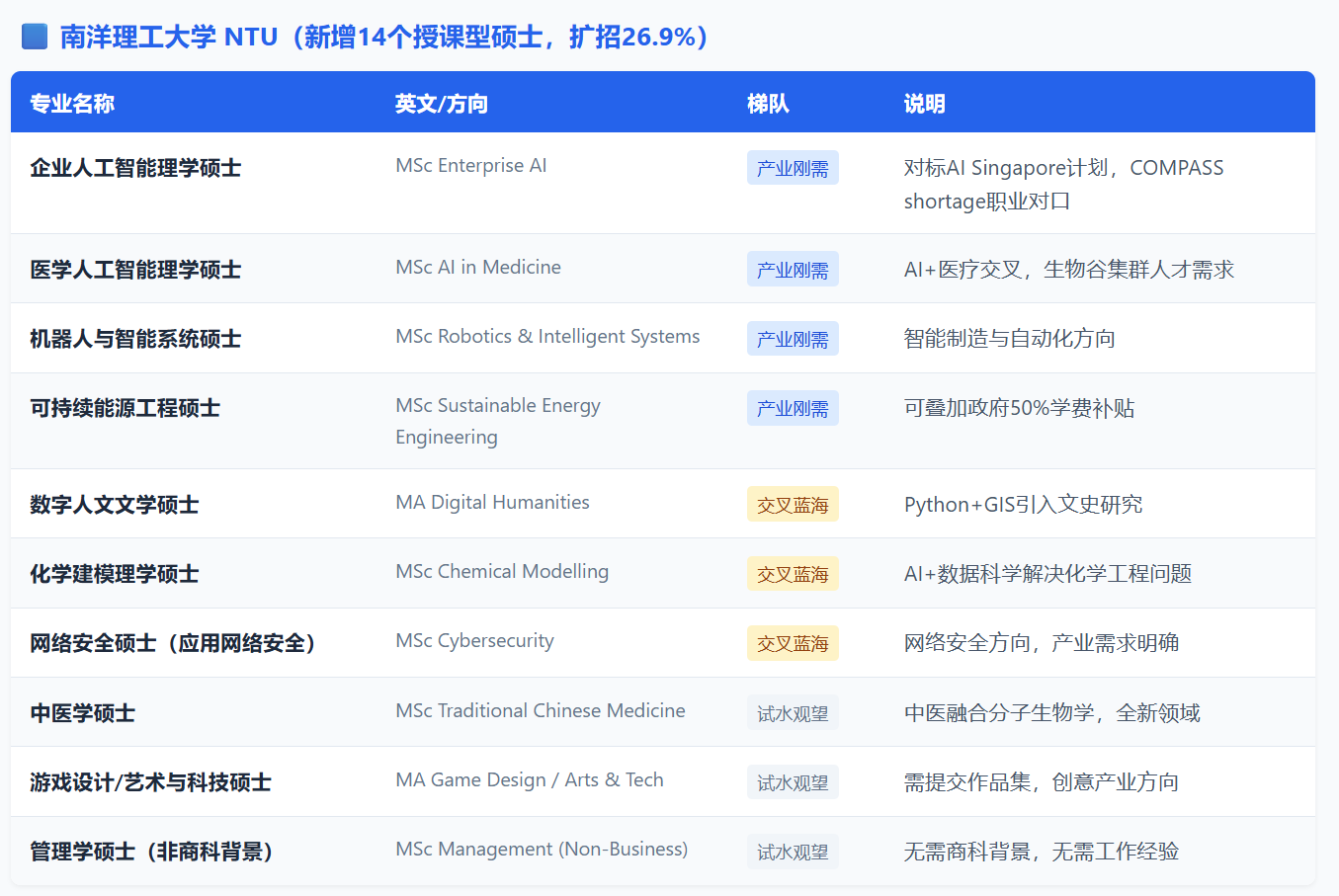Select the 可持续能源工程硕士 program name
This screenshot has width=1339, height=896.
click(125, 408)
